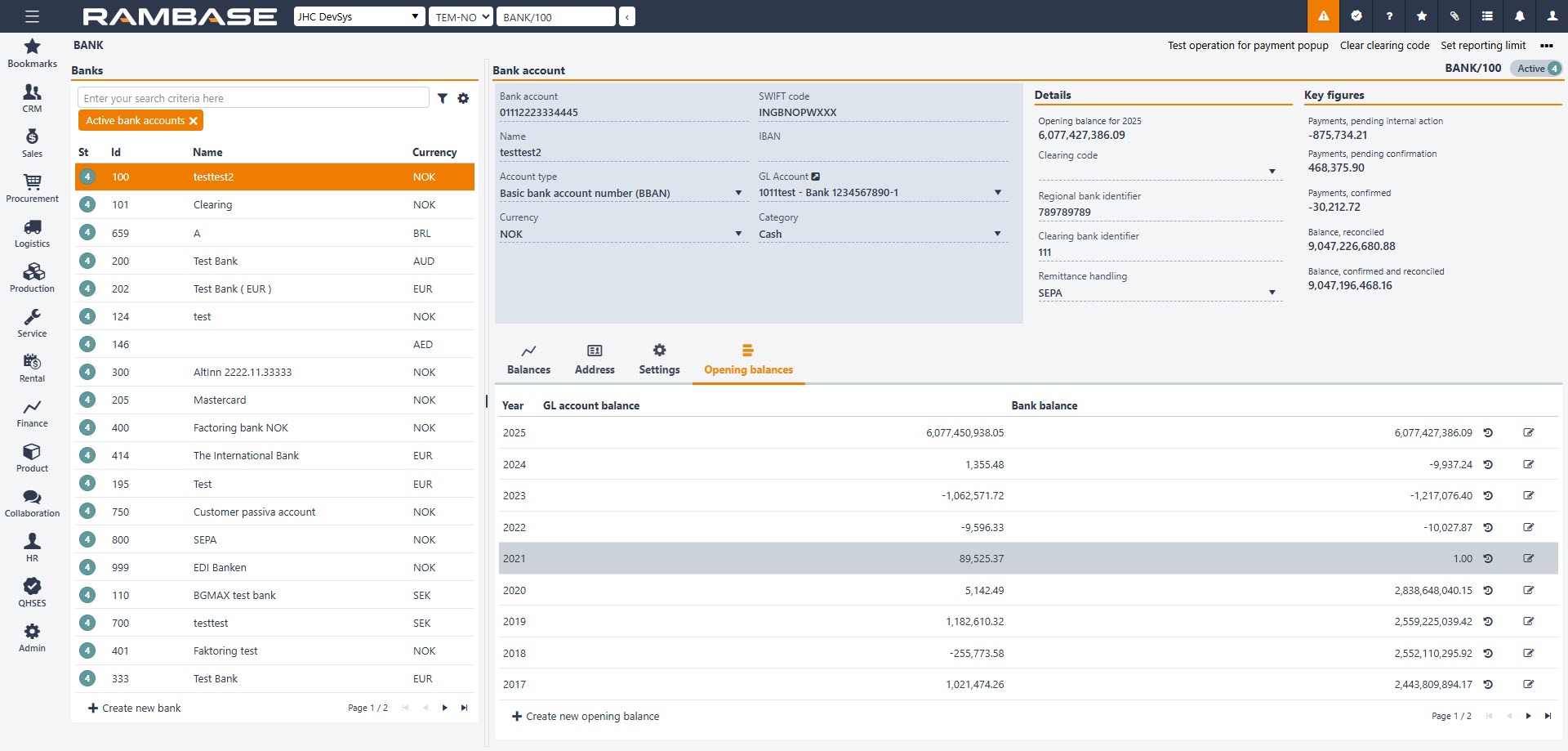Remove Active bank accounts filter chip
The width and height of the screenshot is (1568, 751).
[194, 121]
